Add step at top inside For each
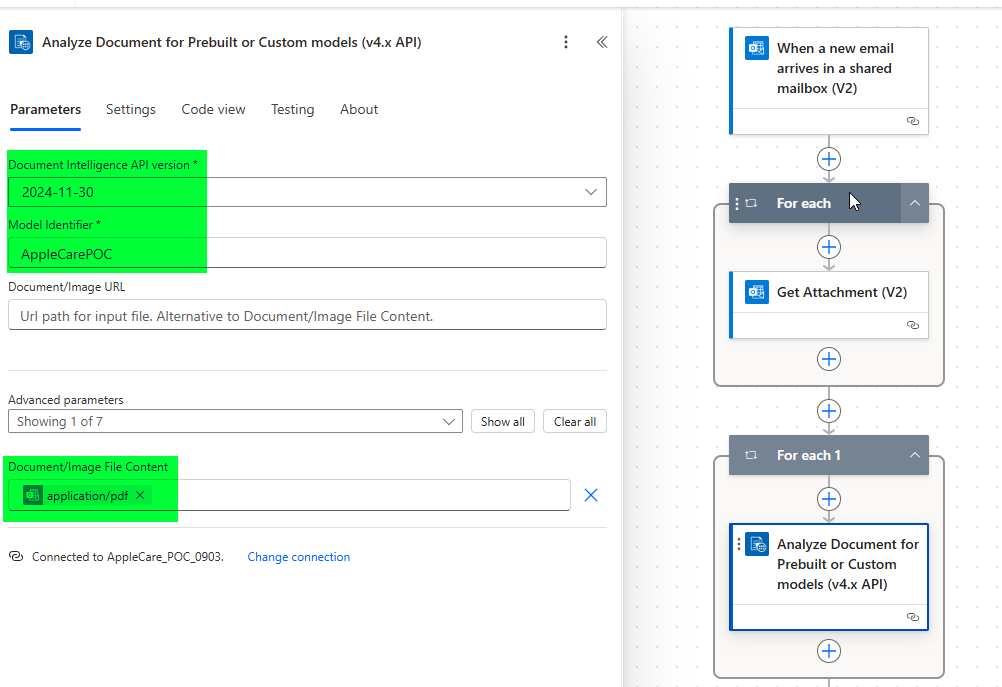Image resolution: width=1002 pixels, height=687 pixels. tap(829, 247)
